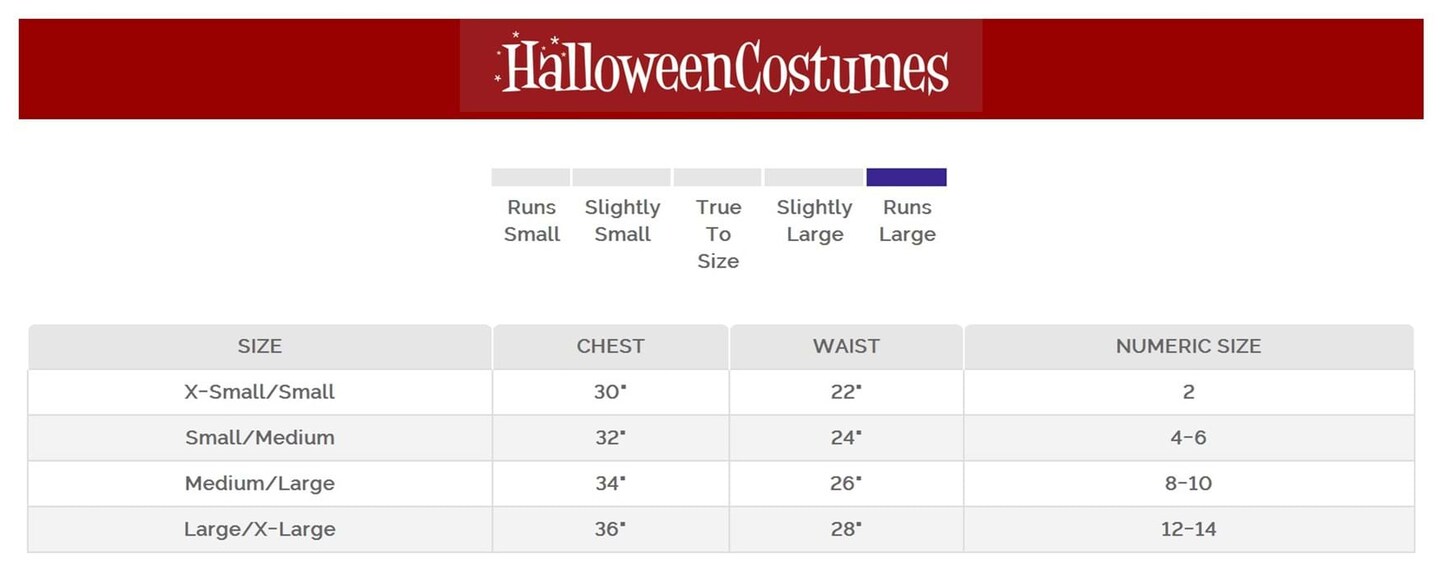Select the Medium/Large size row
1440x580 pixels.
coord(260,484)
